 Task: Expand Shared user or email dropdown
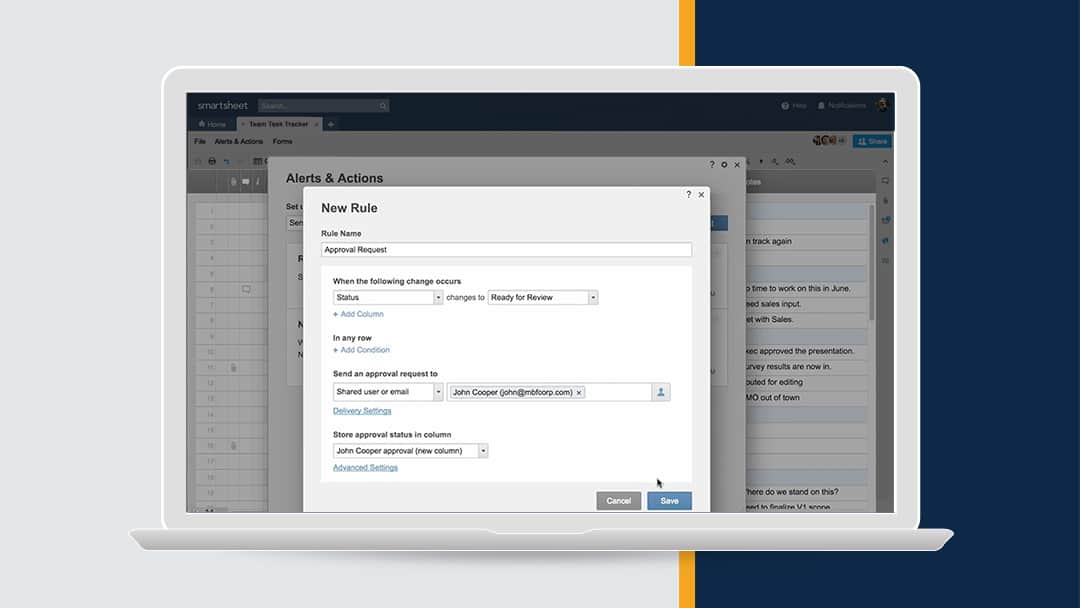pos(438,393)
